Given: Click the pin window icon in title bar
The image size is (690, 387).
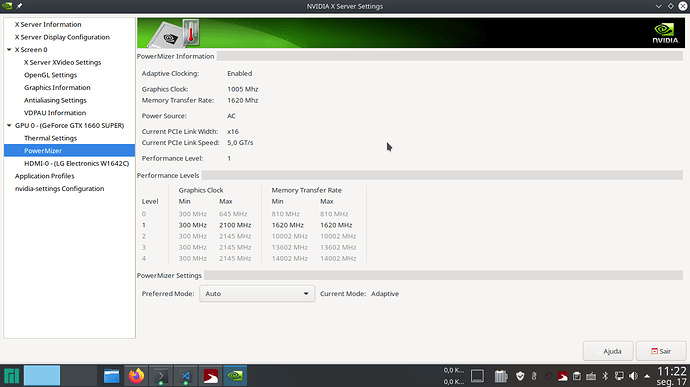Looking at the screenshot, I should pos(19,6).
